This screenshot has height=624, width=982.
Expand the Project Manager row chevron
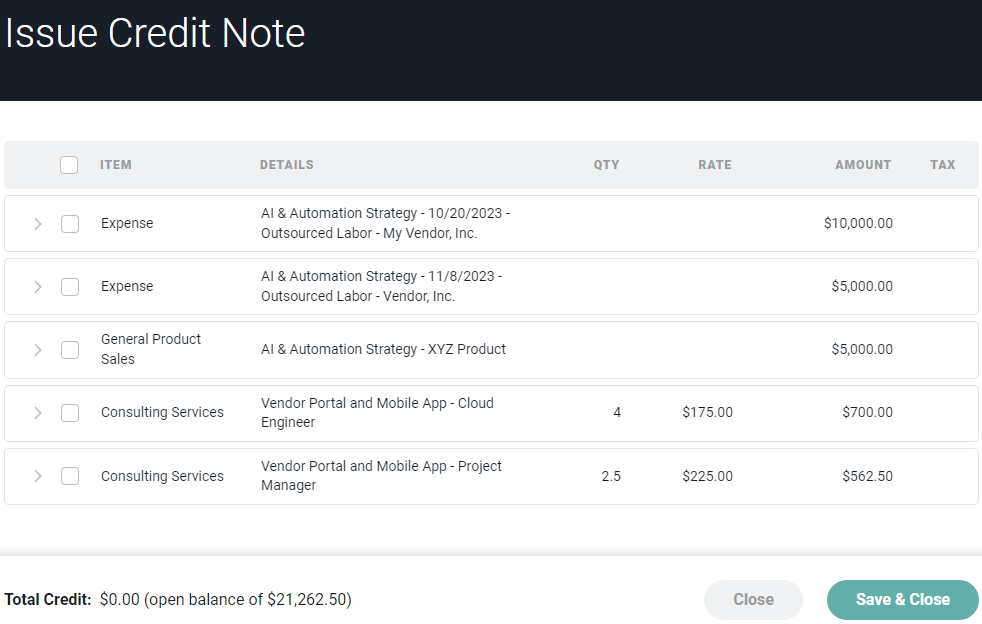point(38,476)
